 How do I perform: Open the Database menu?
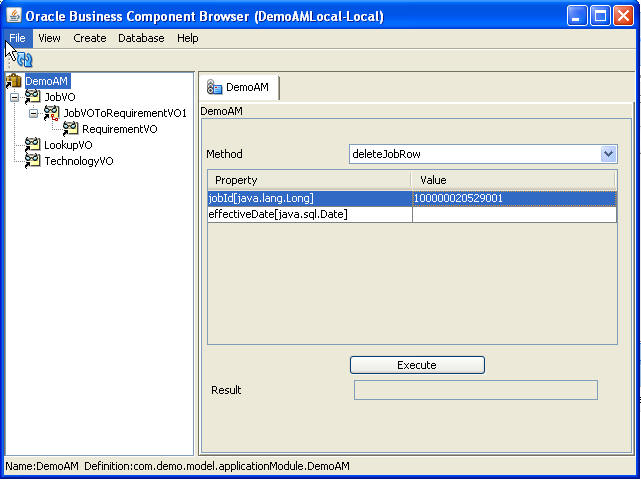click(141, 38)
